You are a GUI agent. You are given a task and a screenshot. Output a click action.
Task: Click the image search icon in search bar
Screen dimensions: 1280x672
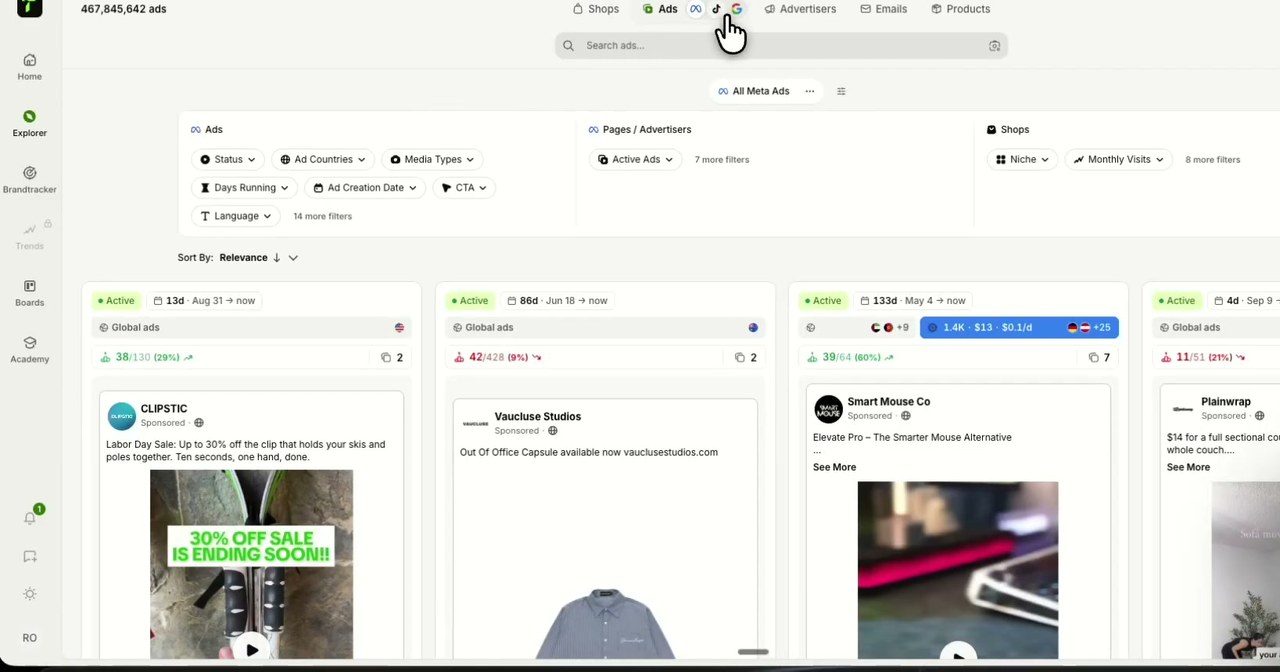click(x=994, y=46)
